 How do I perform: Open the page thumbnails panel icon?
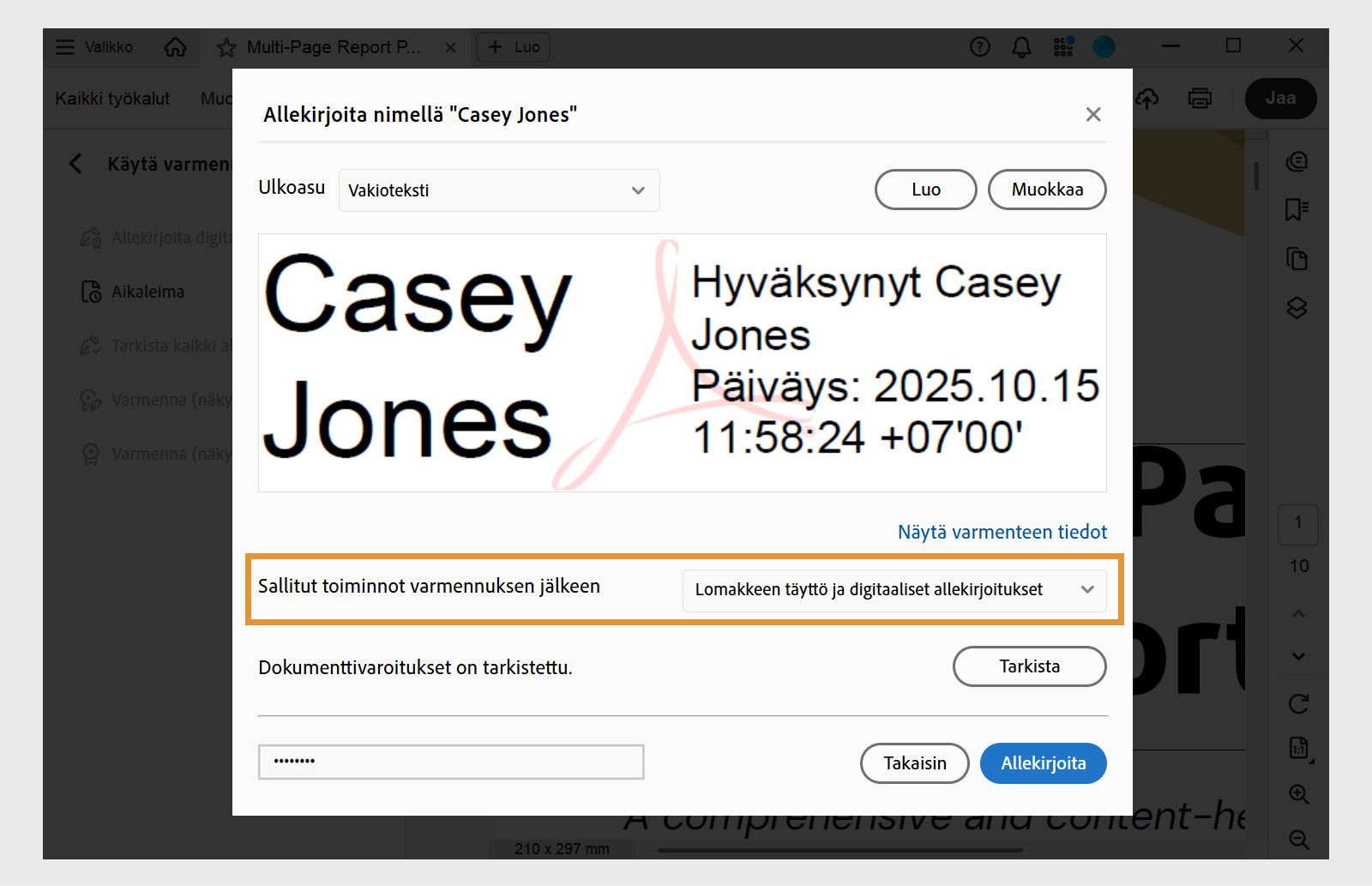point(1297,259)
